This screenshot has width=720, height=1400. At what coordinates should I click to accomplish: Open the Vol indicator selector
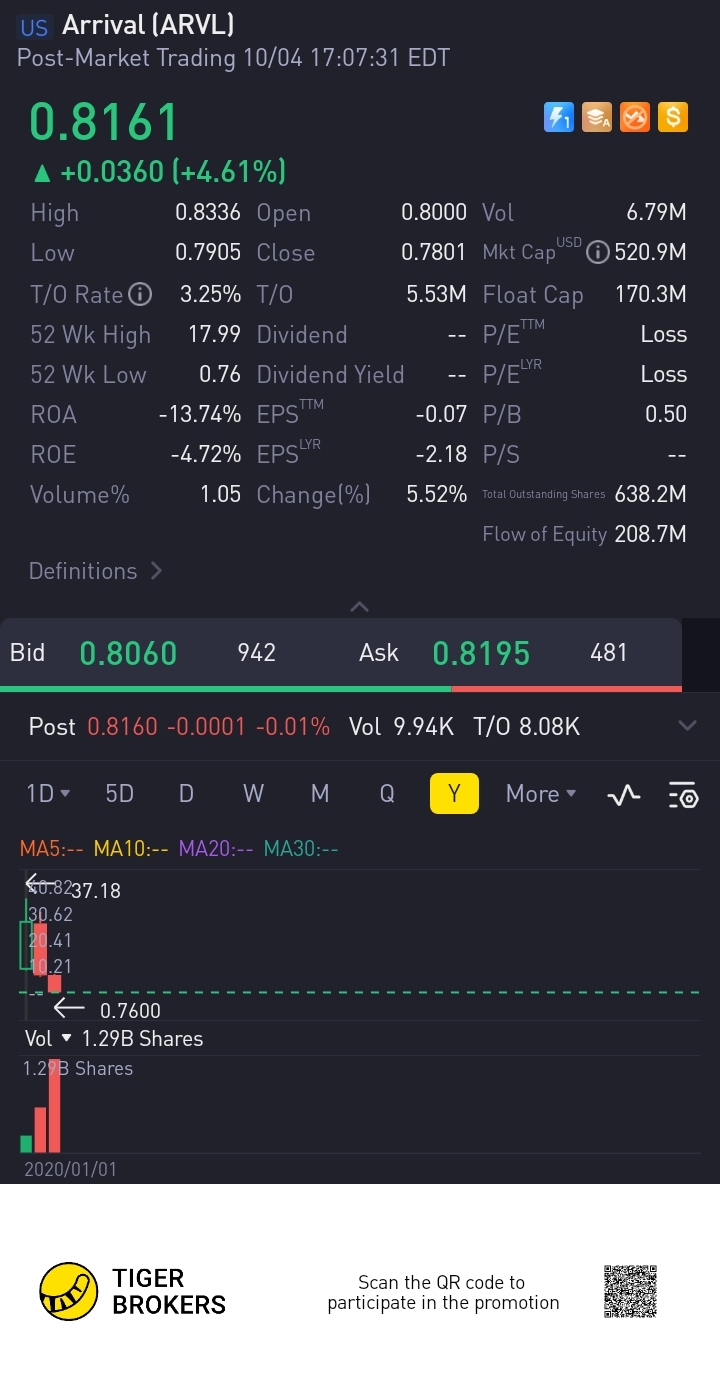[x=49, y=1038]
